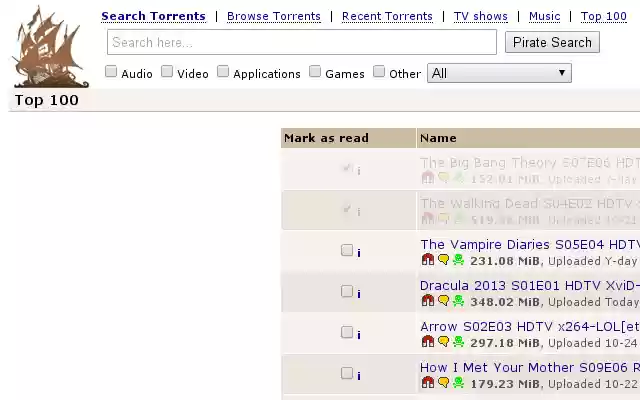
Task: Go to Music section
Action: tap(544, 16)
